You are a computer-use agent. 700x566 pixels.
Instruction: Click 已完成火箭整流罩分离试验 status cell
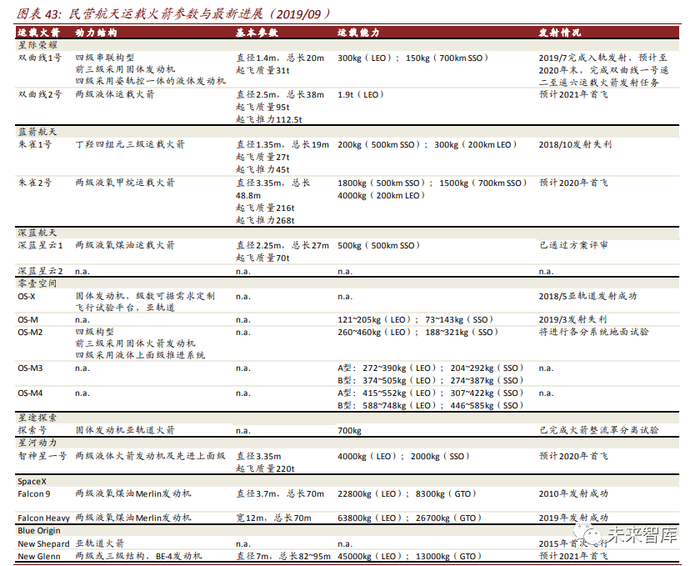tap(599, 430)
